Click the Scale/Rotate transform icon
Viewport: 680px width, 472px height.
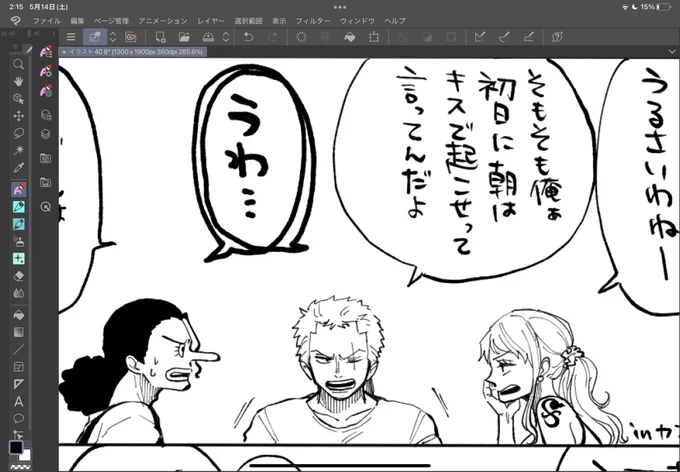click(373, 37)
